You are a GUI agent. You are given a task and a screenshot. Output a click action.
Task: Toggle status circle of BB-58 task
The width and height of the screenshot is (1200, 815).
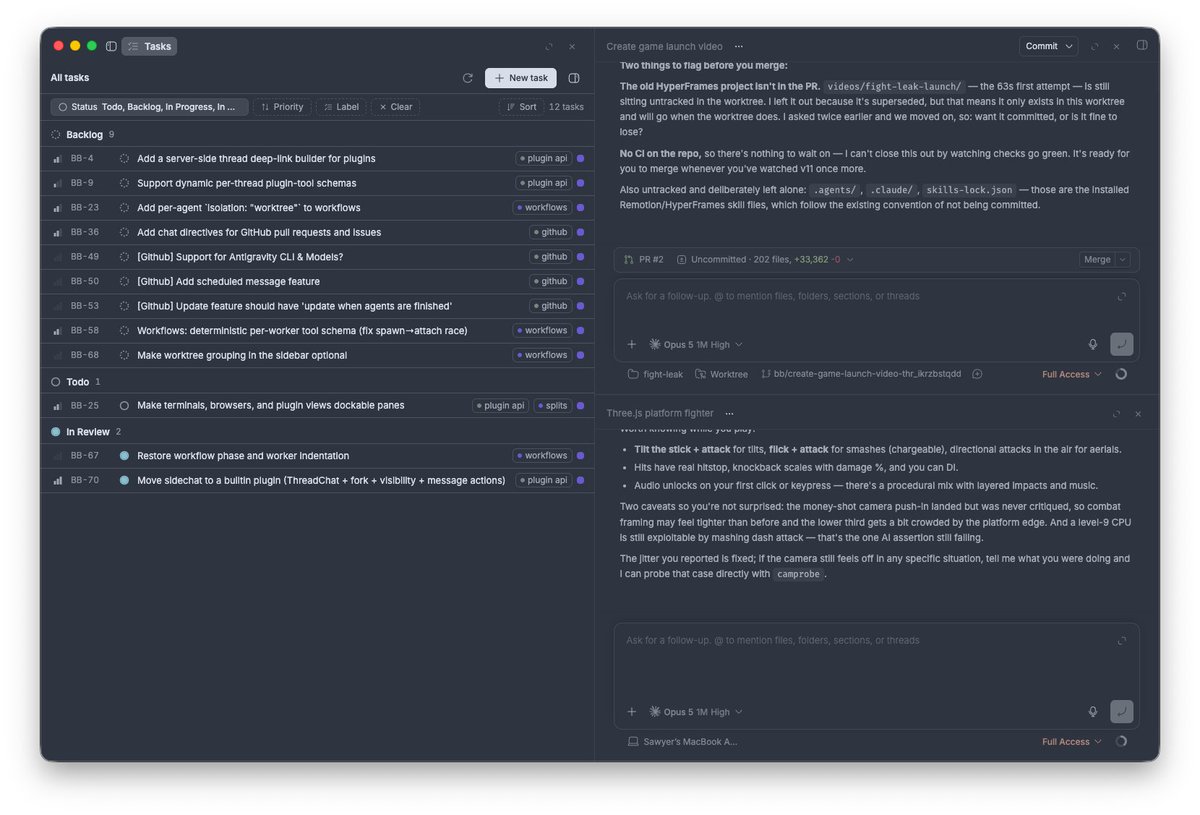124,330
